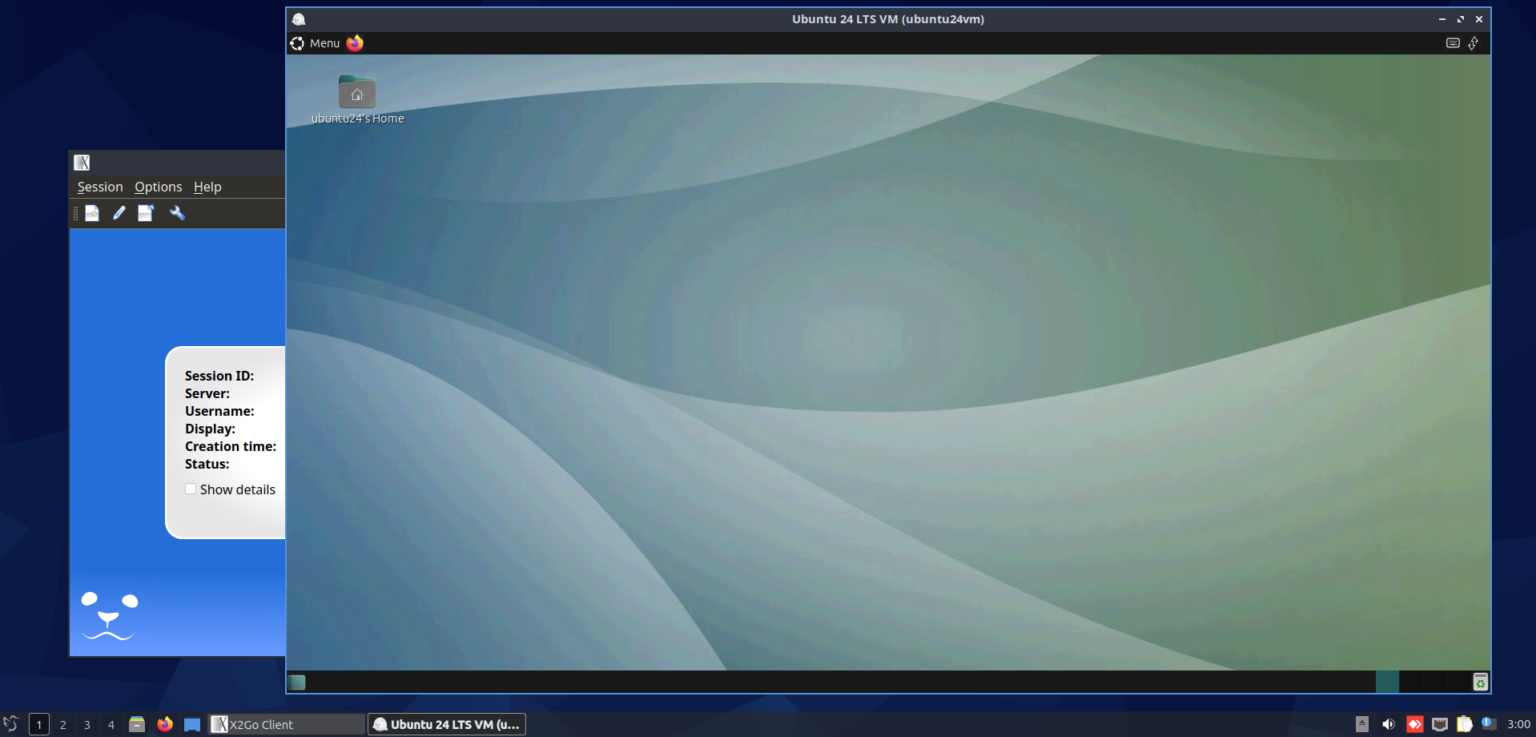The width and height of the screenshot is (1536, 737).
Task: Click the network icon in the system tray
Action: click(x=1440, y=723)
